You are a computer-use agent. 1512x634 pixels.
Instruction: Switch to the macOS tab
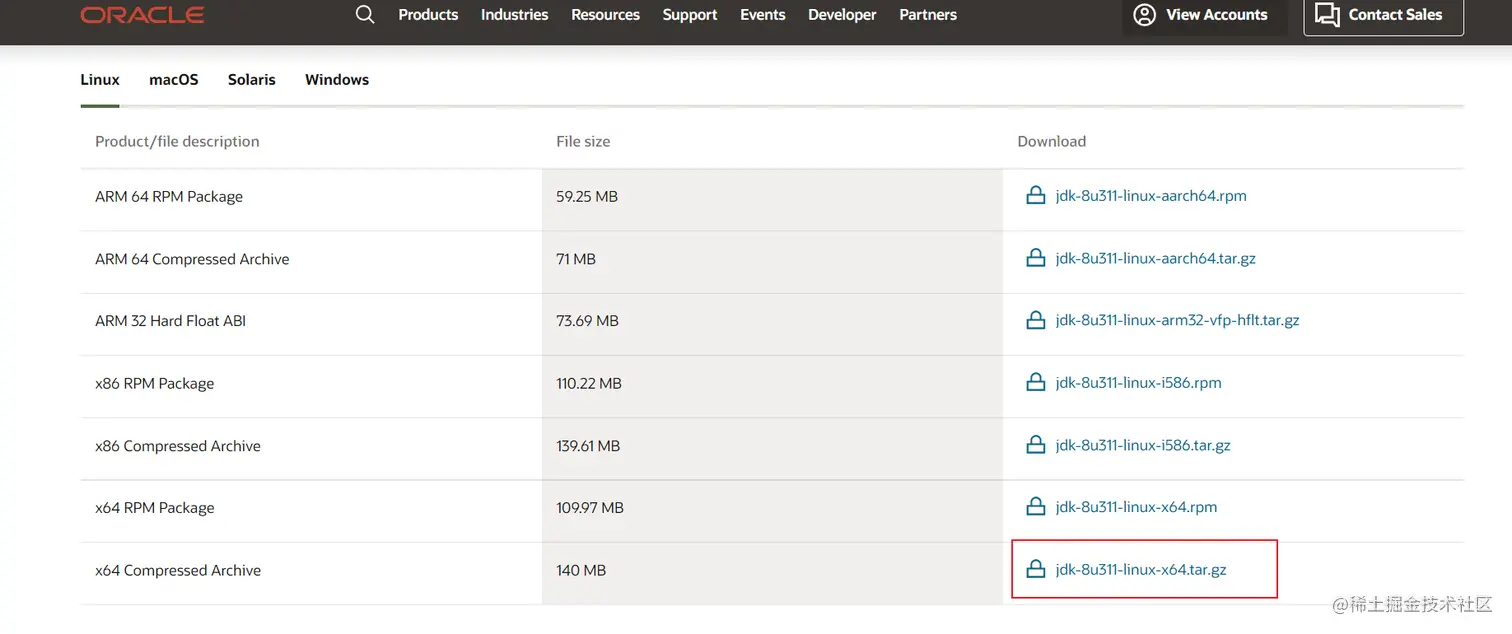point(174,80)
